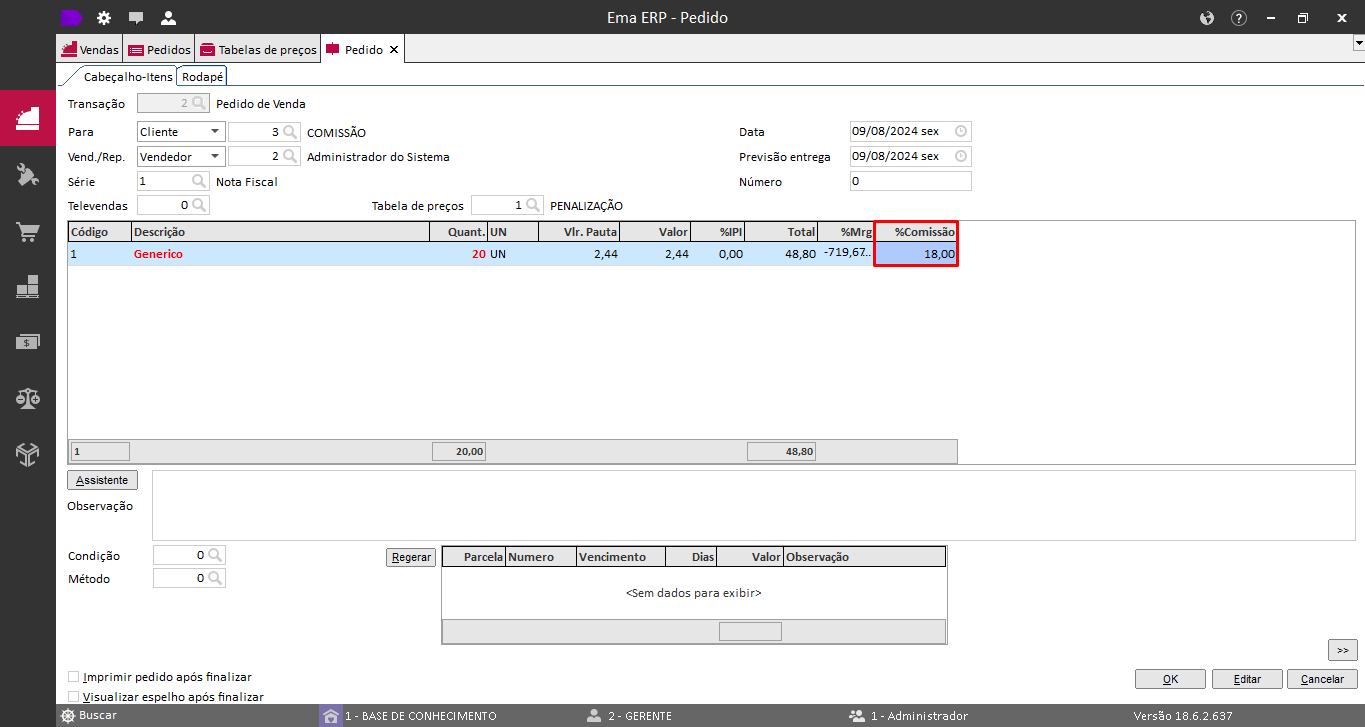Viewport: 1365px width, 727px height.
Task: Click the Cancelar button
Action: coord(1322,679)
